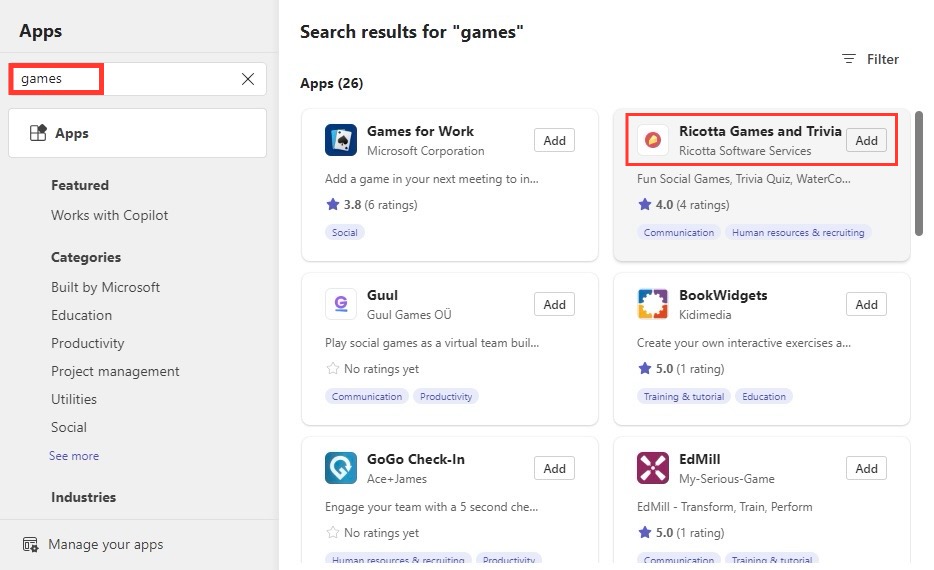Viewport: 934px width, 570px height.
Task: Open the Guul app icon
Action: click(341, 304)
